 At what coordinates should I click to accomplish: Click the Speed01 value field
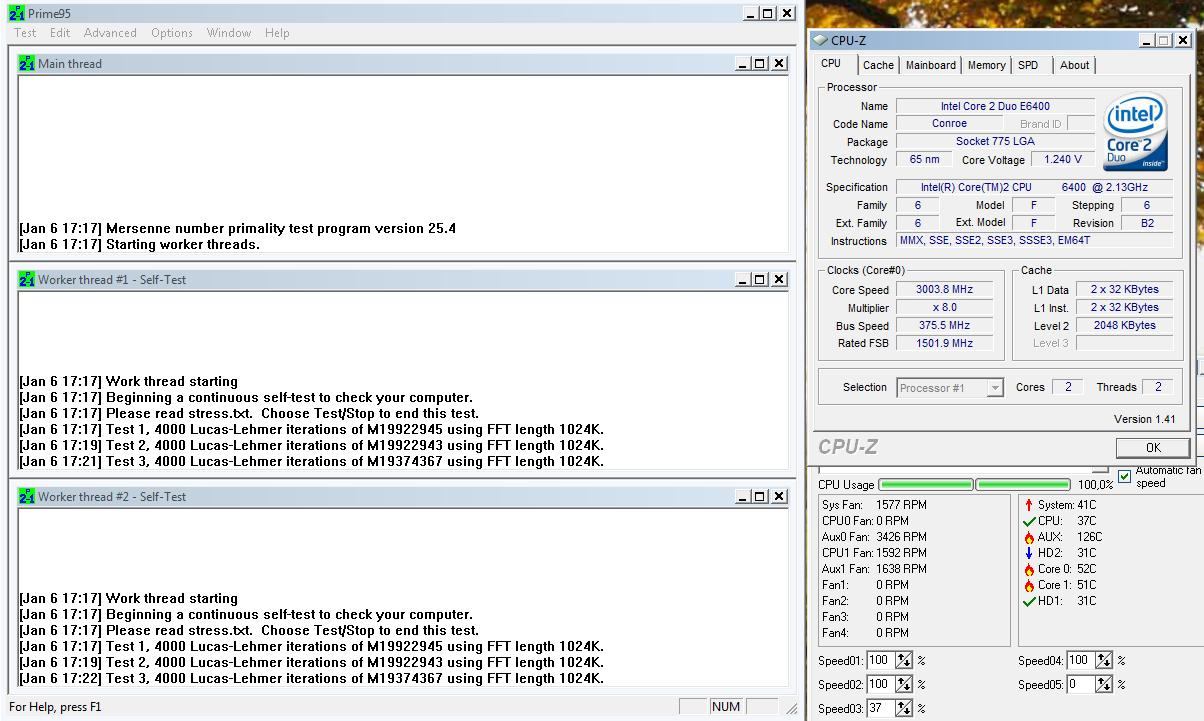point(880,660)
